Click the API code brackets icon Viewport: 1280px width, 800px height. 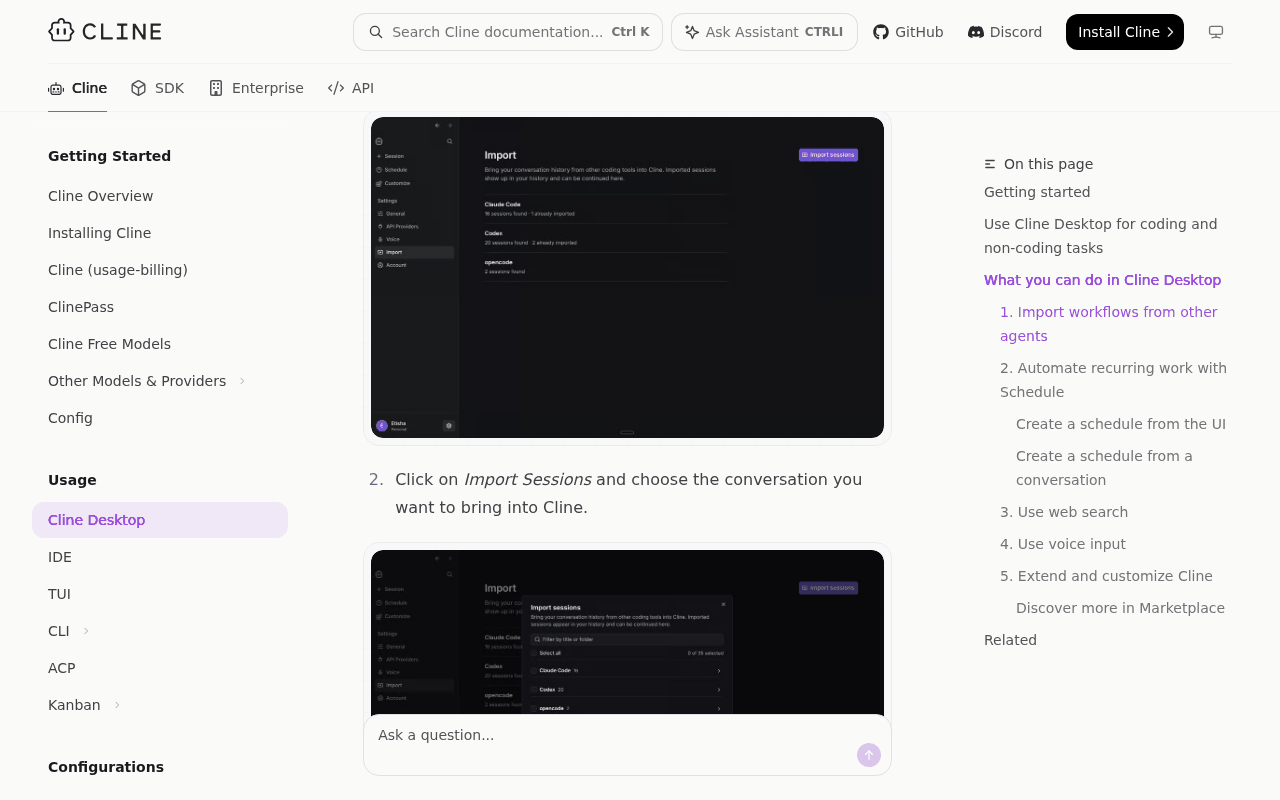tap(336, 88)
